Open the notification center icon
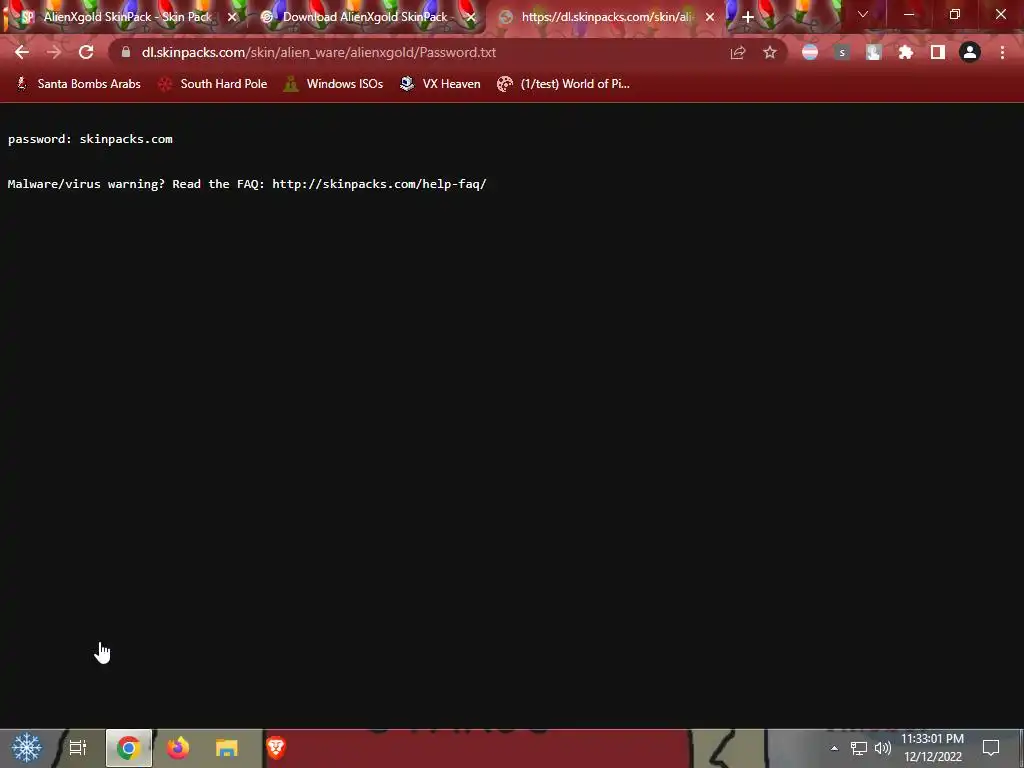This screenshot has width=1024, height=768. point(991,748)
